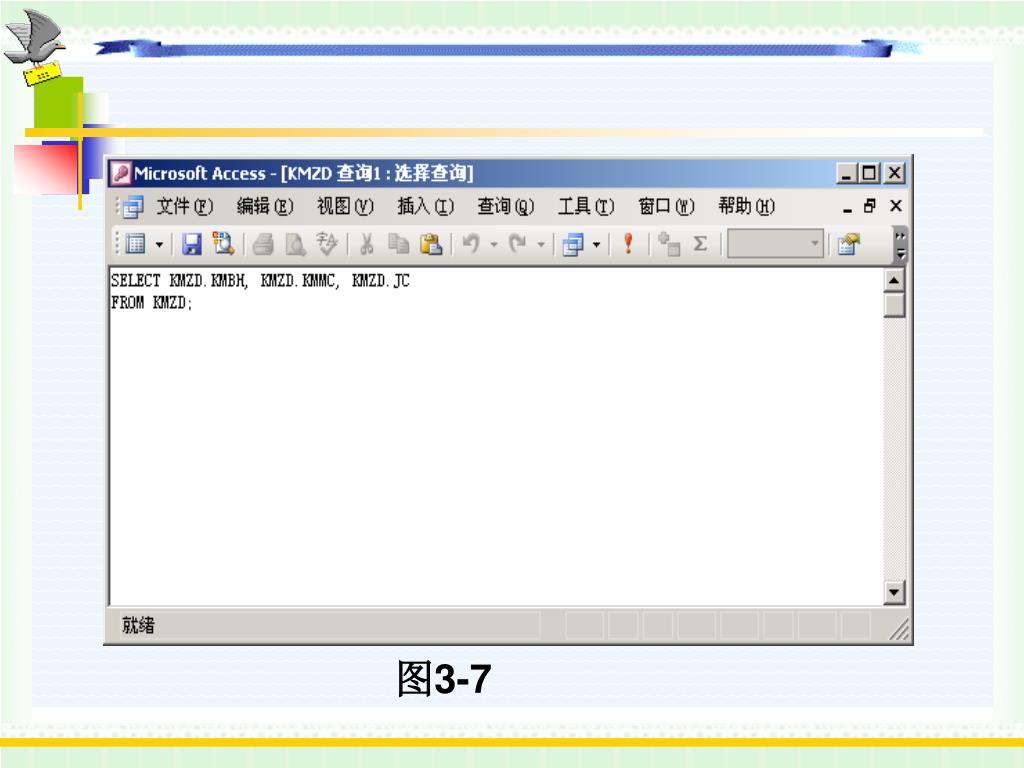Click the query window icon in menu bar

point(133,207)
